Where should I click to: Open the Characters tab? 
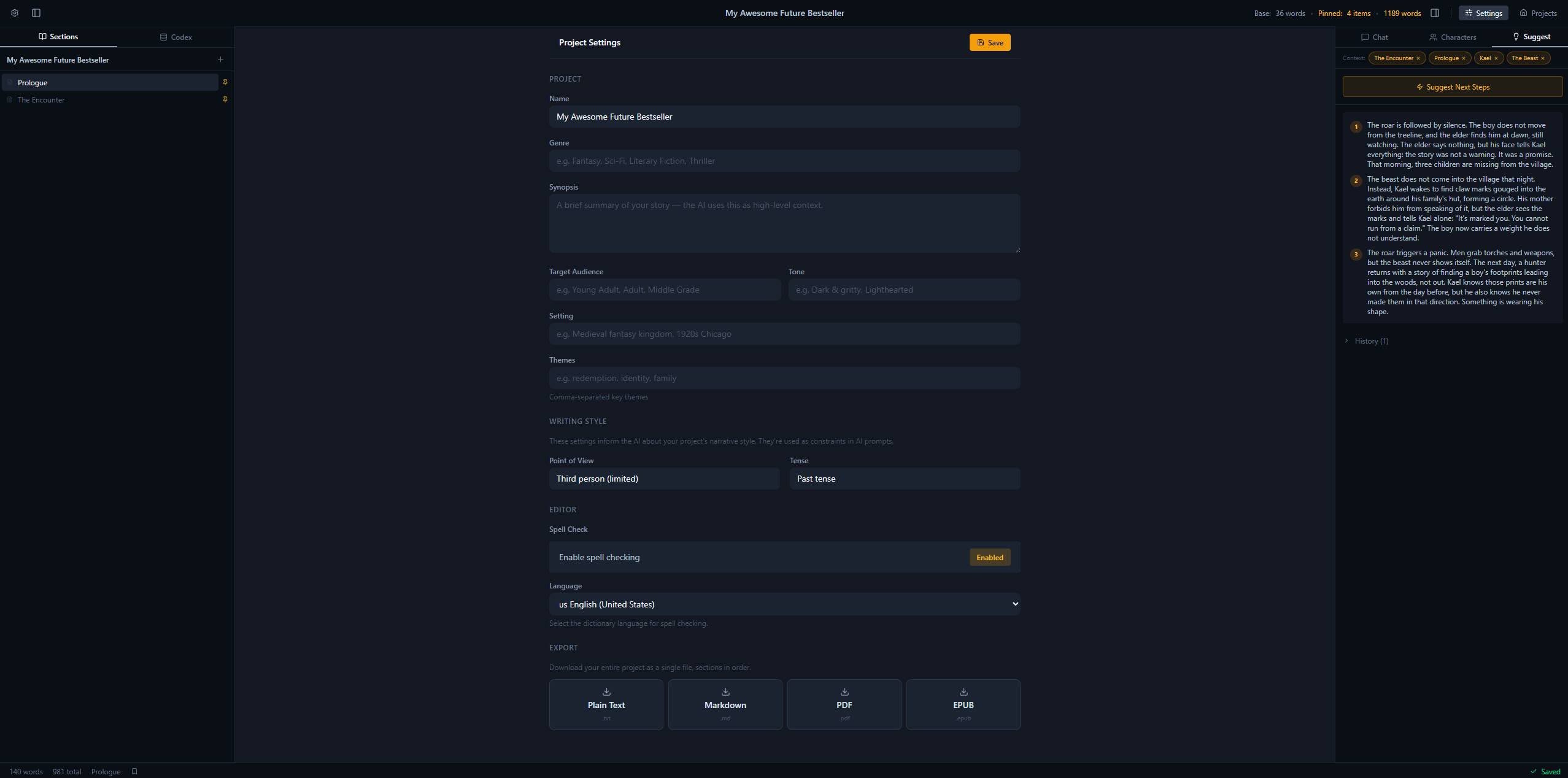(1453, 37)
